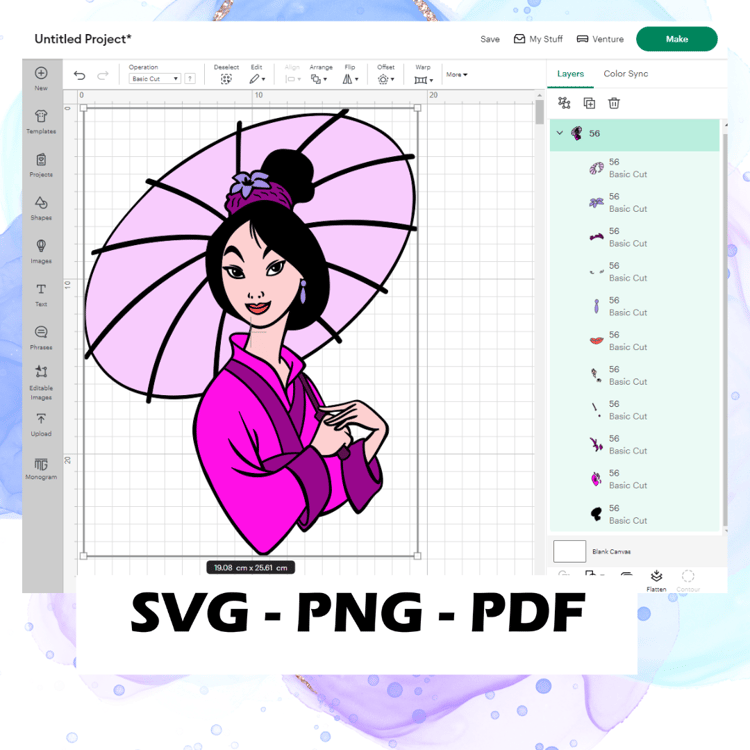Select the lips layer thumbnail
Image resolution: width=750 pixels, height=750 pixels.
(x=596, y=341)
